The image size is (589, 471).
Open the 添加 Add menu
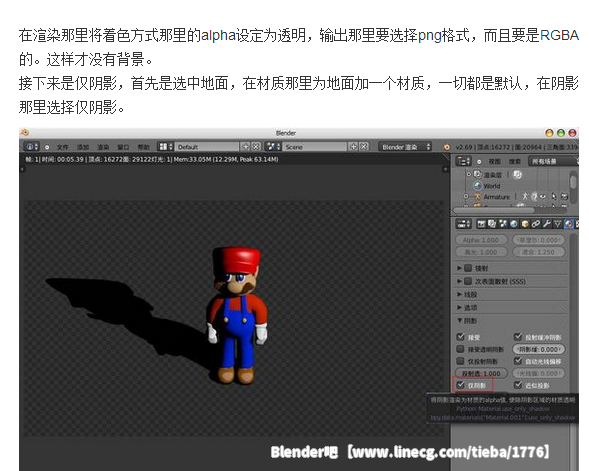83,147
